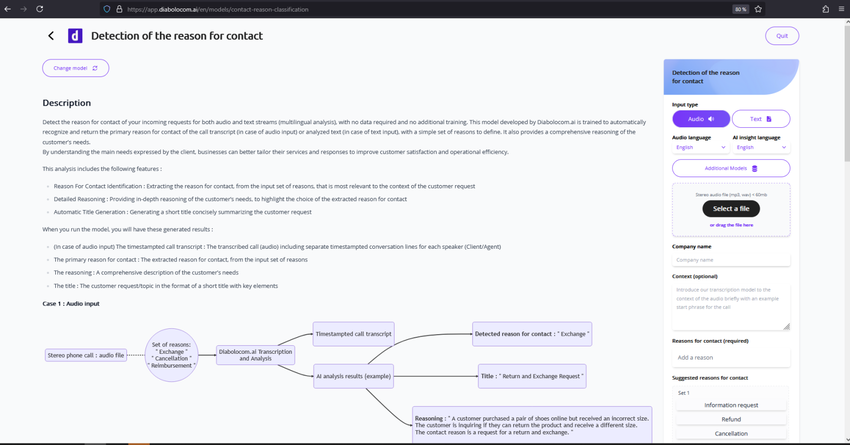Click the Change model button
850x445 pixels.
[75, 68]
